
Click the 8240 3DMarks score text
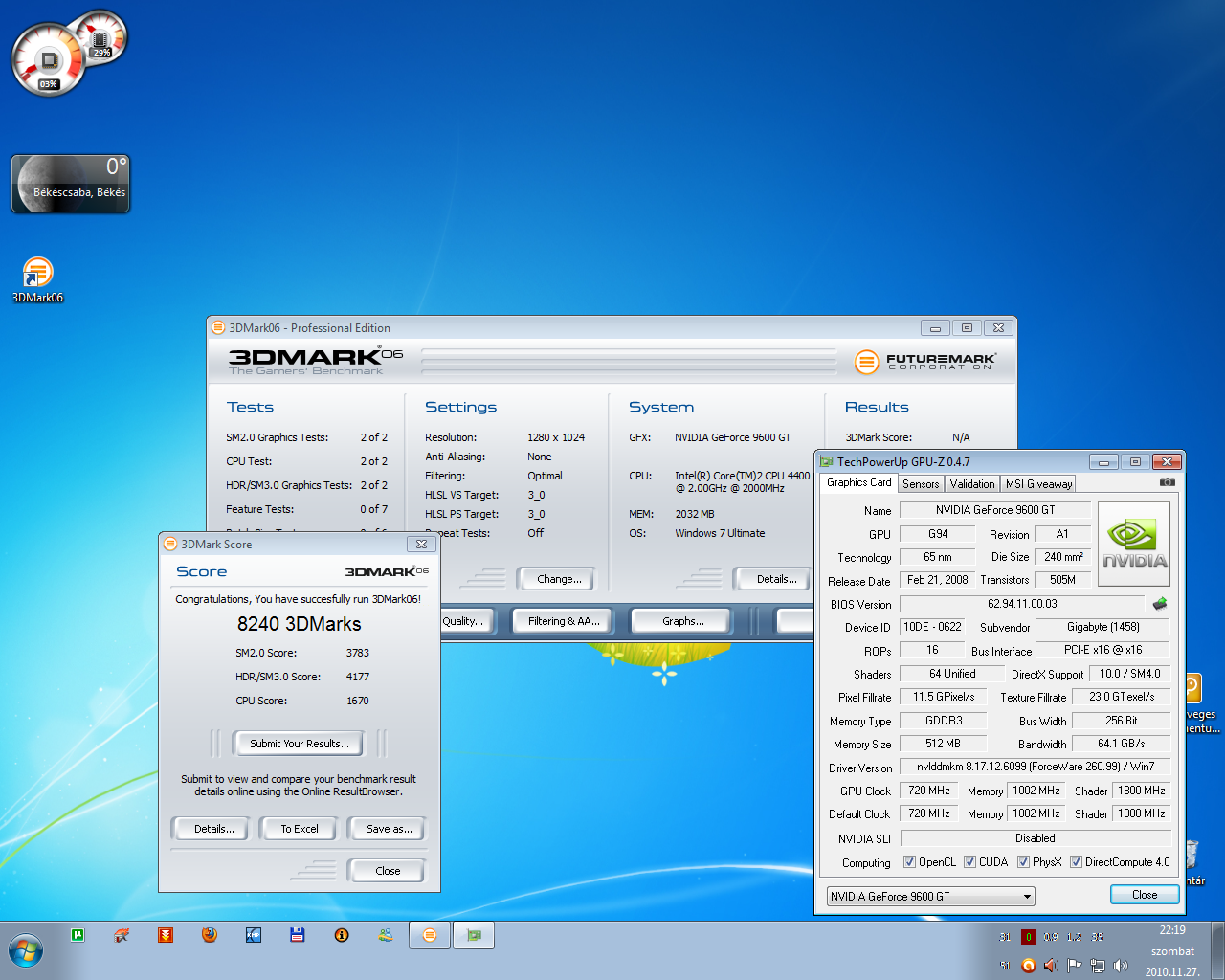click(300, 624)
